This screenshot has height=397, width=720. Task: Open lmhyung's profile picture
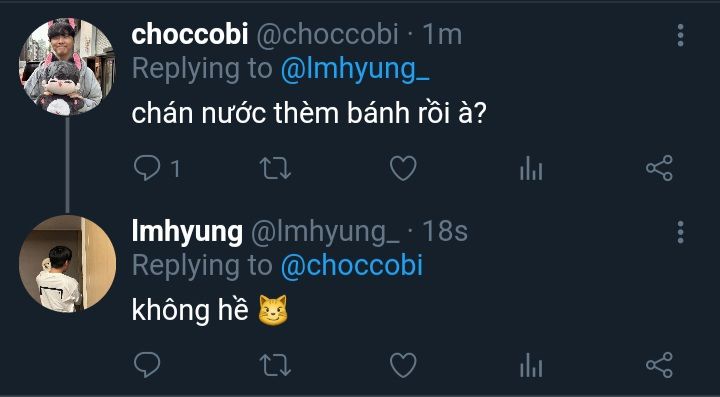[x=67, y=264]
